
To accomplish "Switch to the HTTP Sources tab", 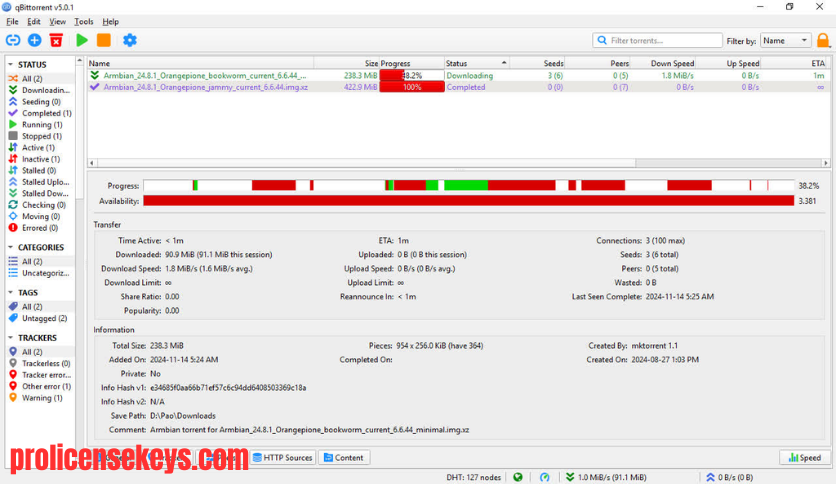I will 283,457.
